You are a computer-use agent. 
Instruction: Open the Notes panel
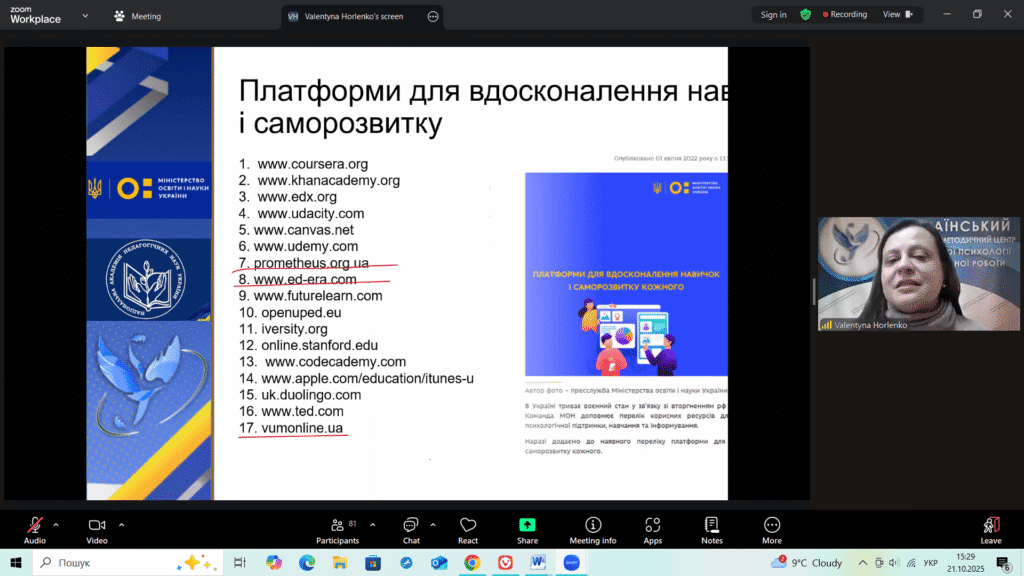(x=712, y=529)
